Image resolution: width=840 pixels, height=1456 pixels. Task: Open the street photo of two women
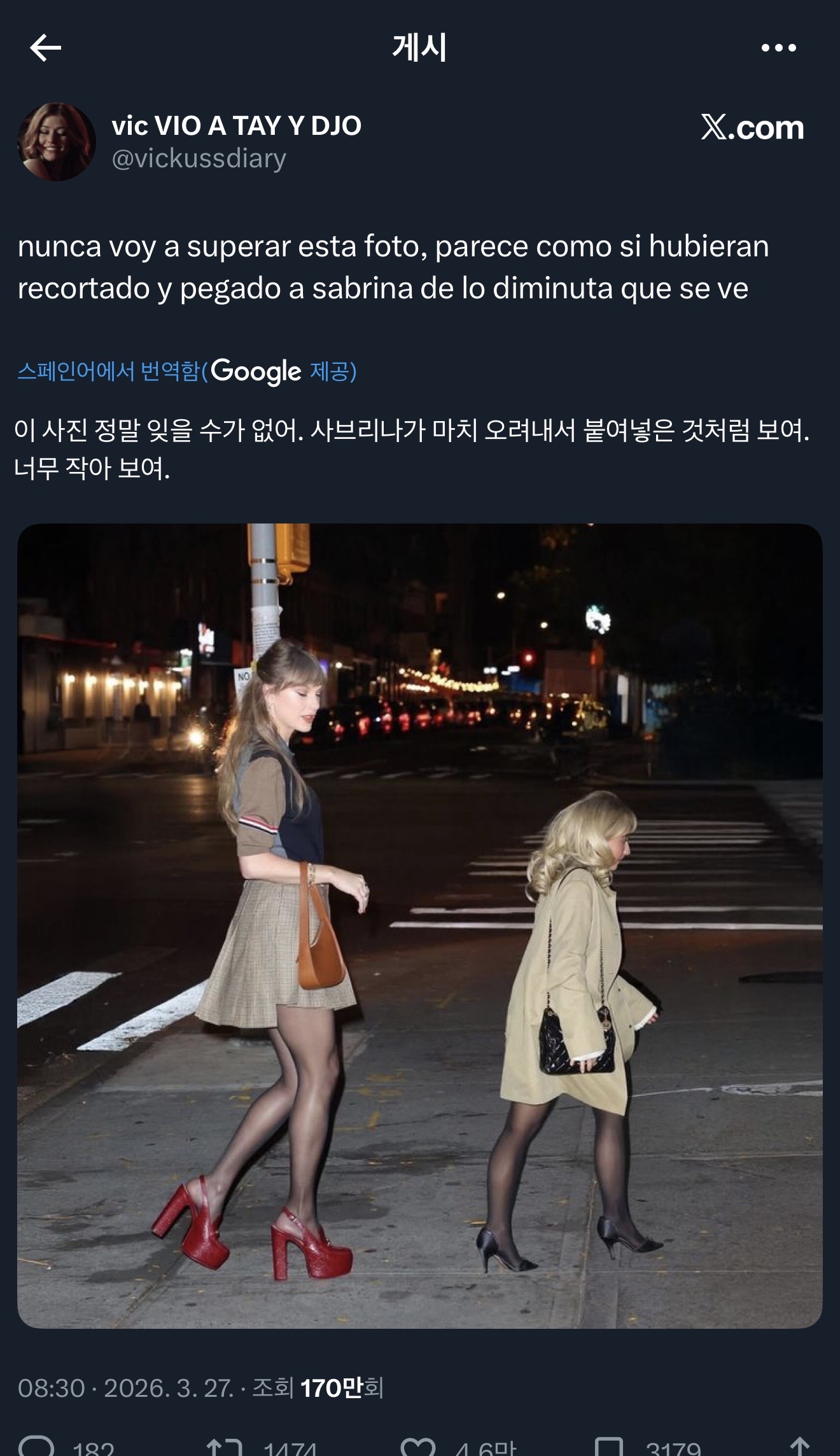coord(420,926)
